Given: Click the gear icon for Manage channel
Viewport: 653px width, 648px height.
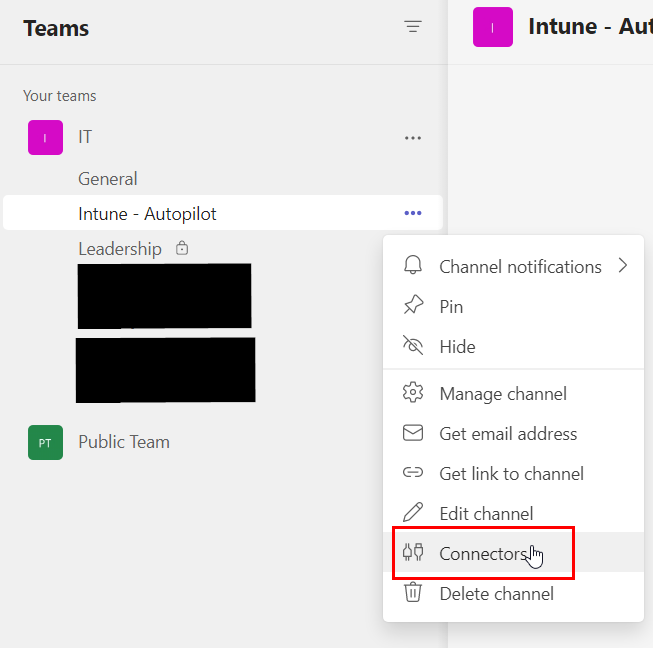Looking at the screenshot, I should click(413, 393).
